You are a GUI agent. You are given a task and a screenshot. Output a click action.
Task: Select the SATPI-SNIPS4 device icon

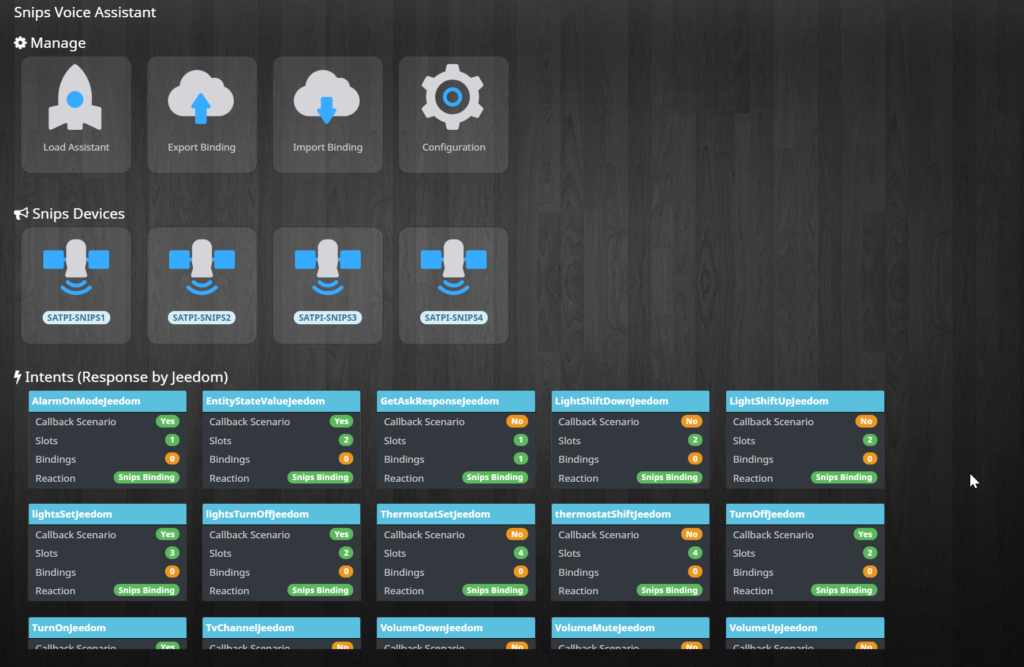(x=453, y=267)
